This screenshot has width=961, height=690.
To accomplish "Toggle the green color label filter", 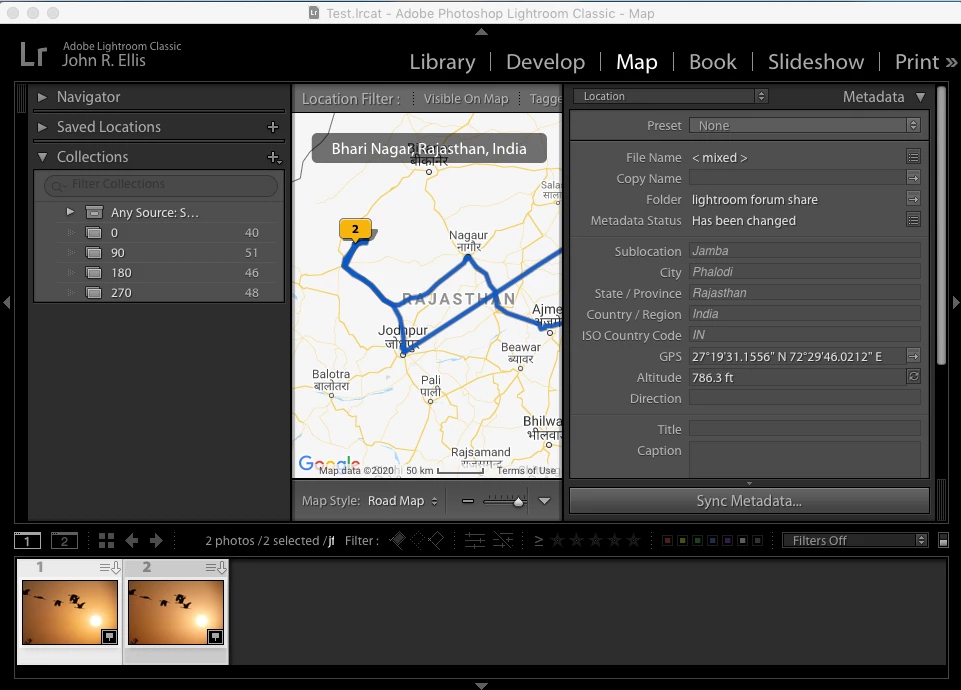I will click(697, 540).
